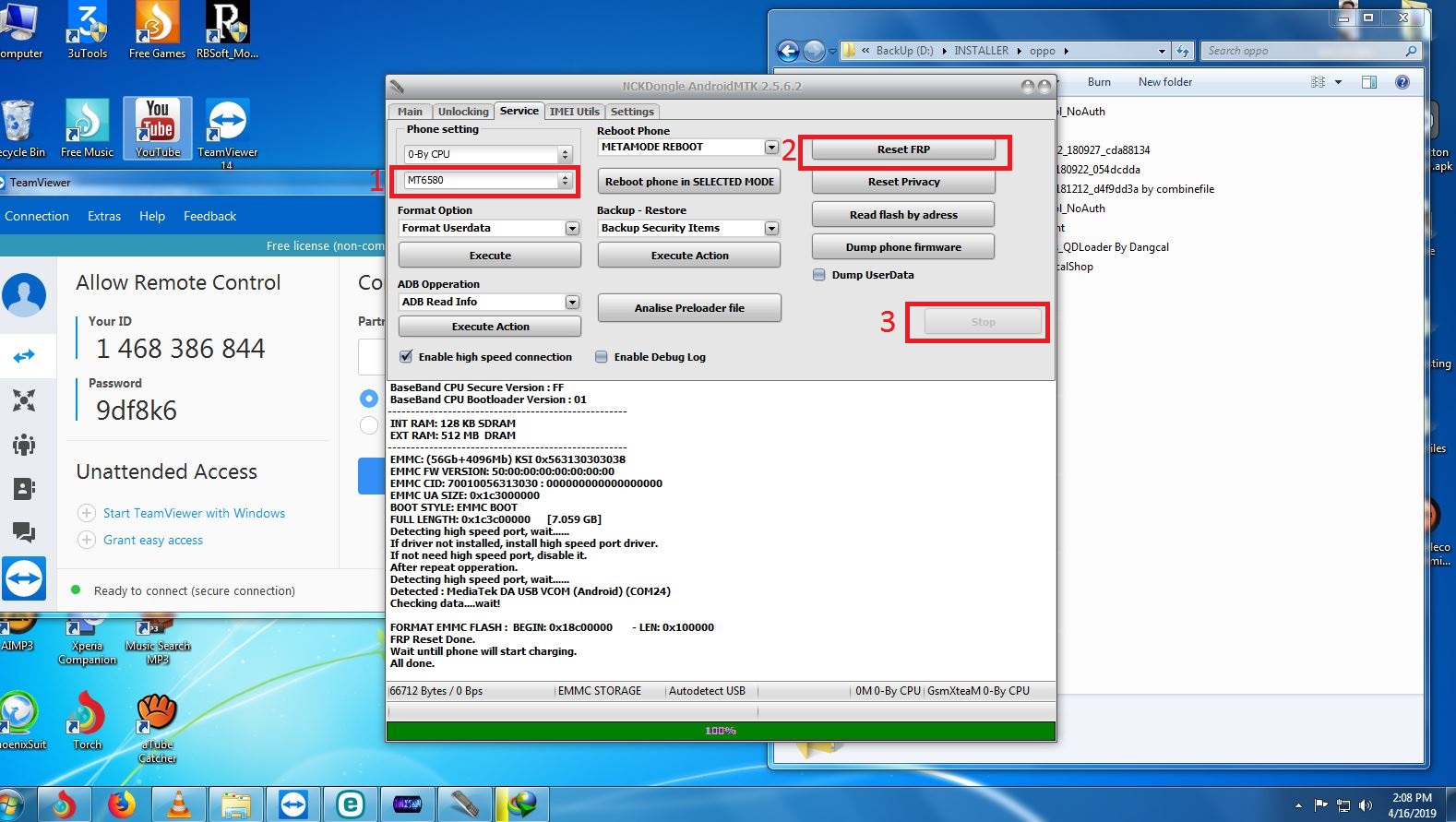Screen dimensions: 1456x822
Task: Switch to the Settings tab
Action: click(632, 112)
